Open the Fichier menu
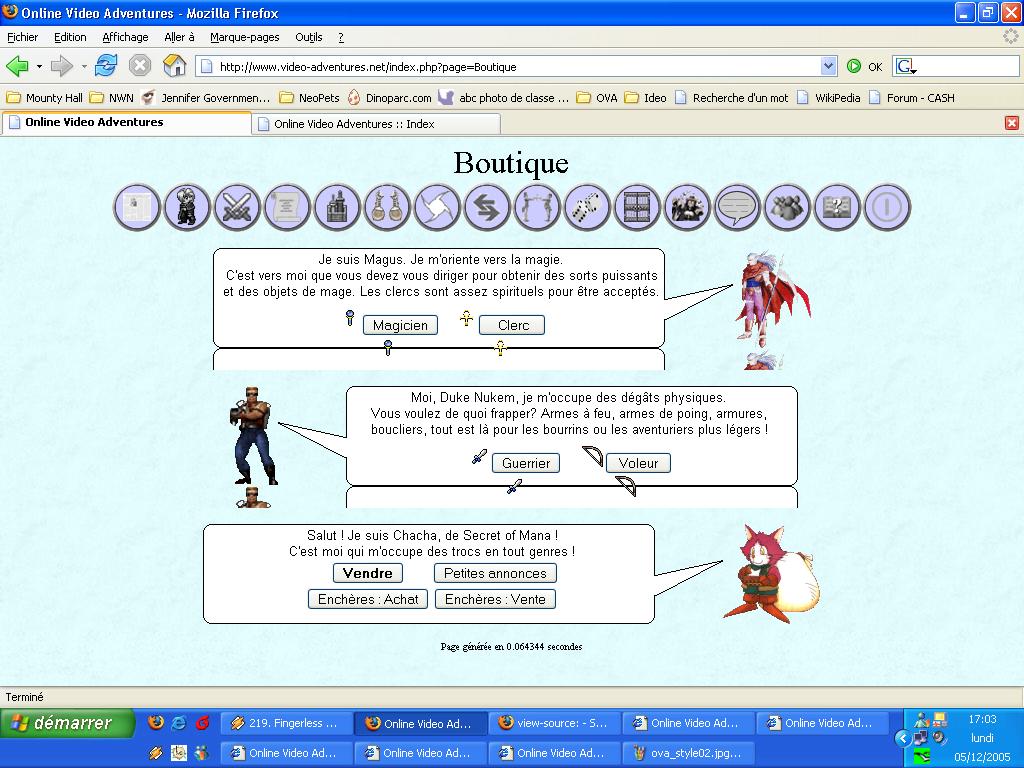 click(x=22, y=37)
